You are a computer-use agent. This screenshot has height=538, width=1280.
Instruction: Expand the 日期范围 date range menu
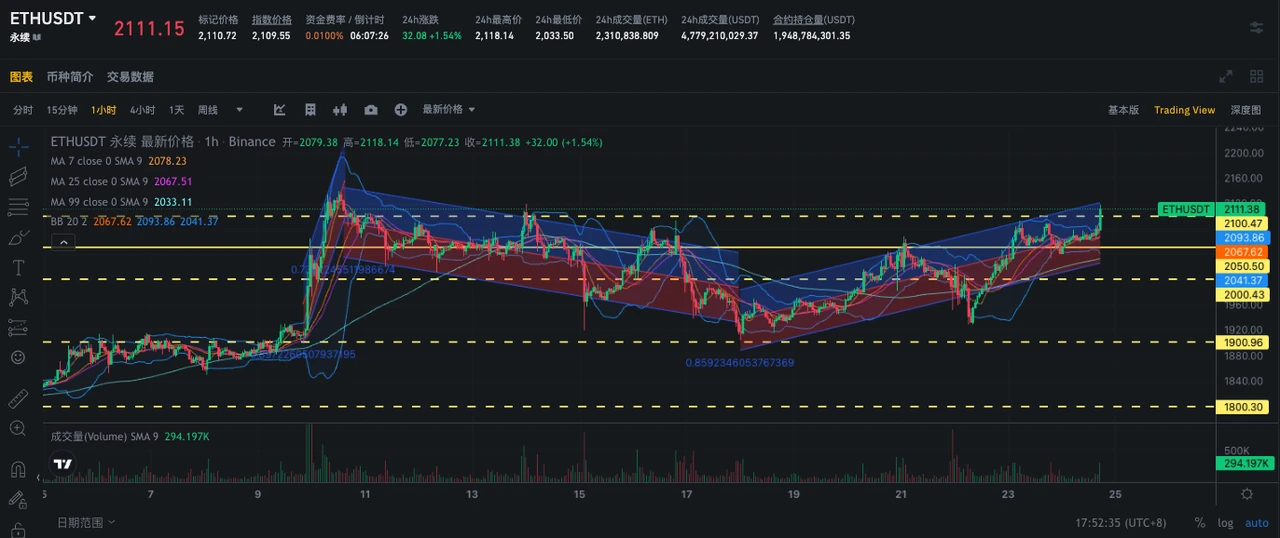pos(86,522)
